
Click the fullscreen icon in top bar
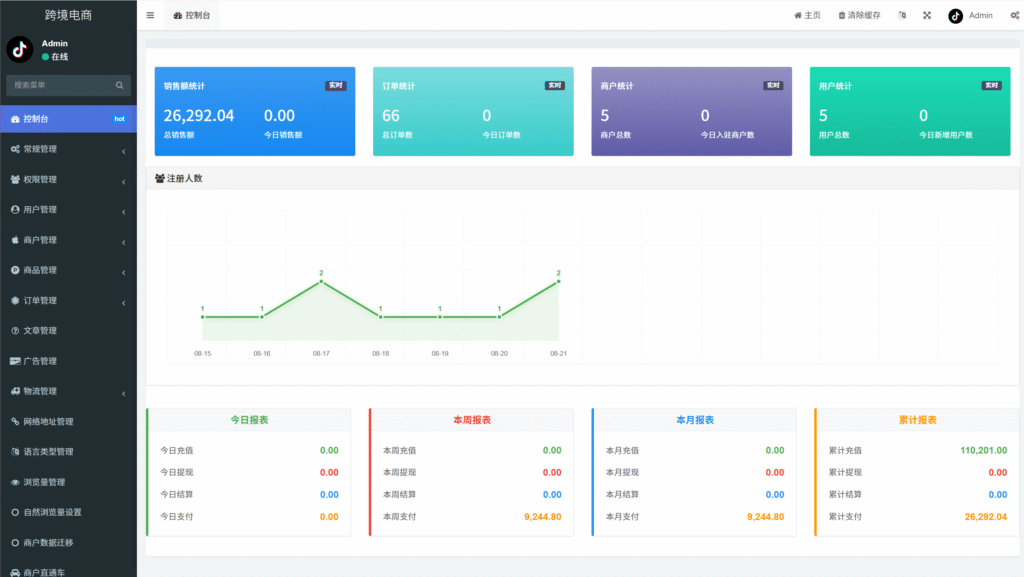pos(926,16)
